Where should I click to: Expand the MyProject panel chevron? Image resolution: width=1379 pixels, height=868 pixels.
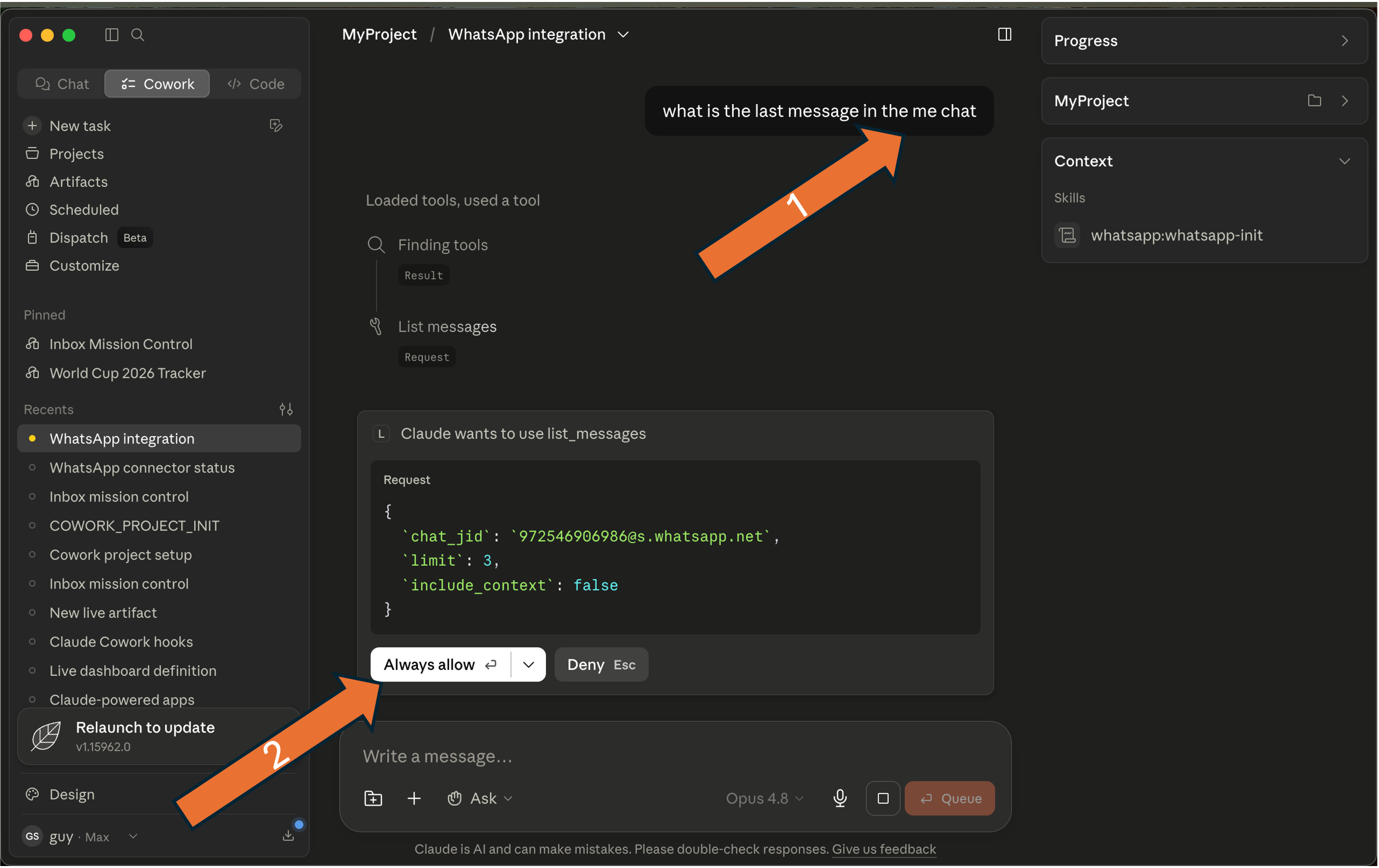(1345, 101)
